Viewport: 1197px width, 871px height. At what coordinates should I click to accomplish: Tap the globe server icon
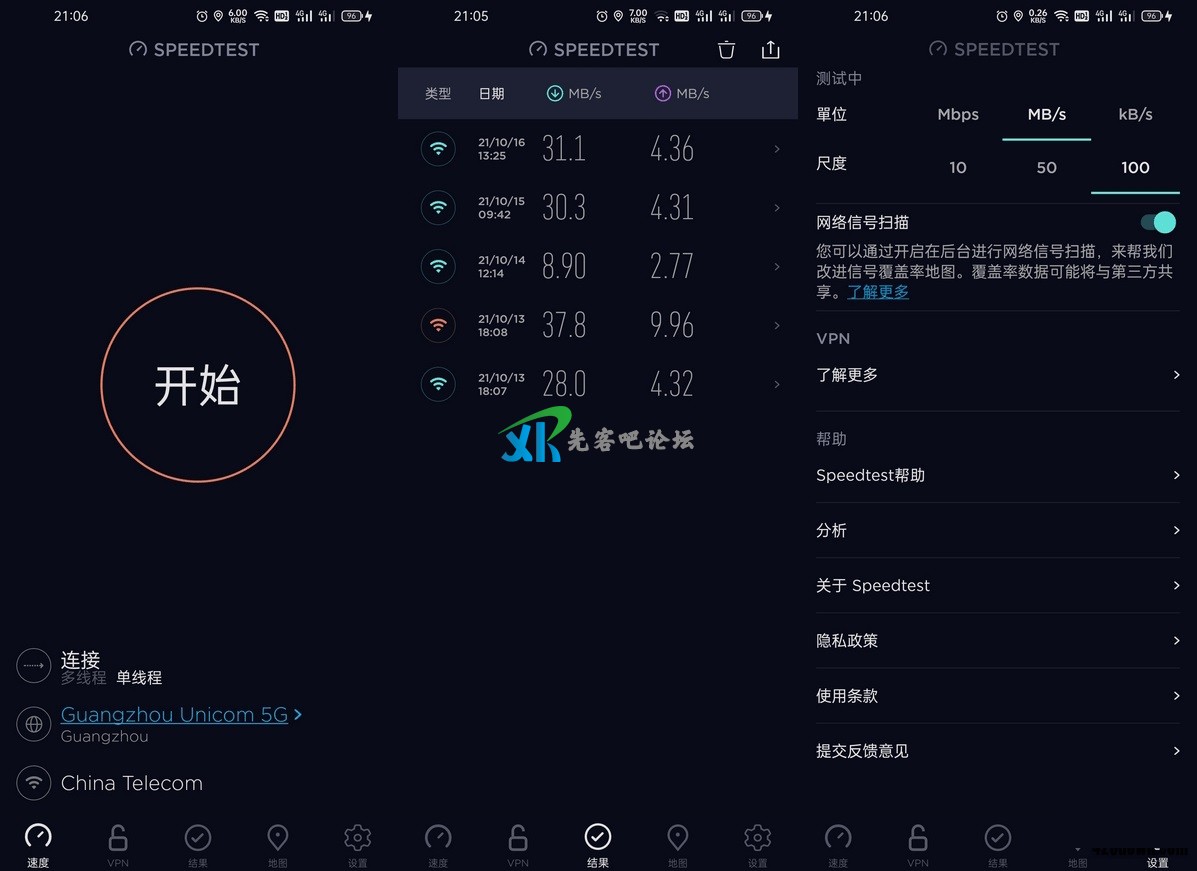click(34, 724)
